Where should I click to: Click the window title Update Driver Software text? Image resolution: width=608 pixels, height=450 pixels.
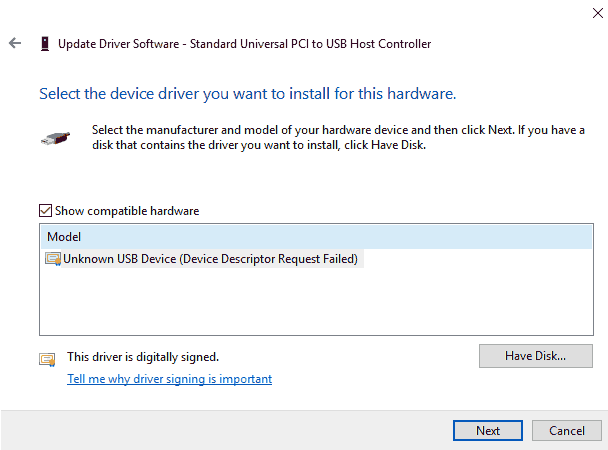point(119,44)
